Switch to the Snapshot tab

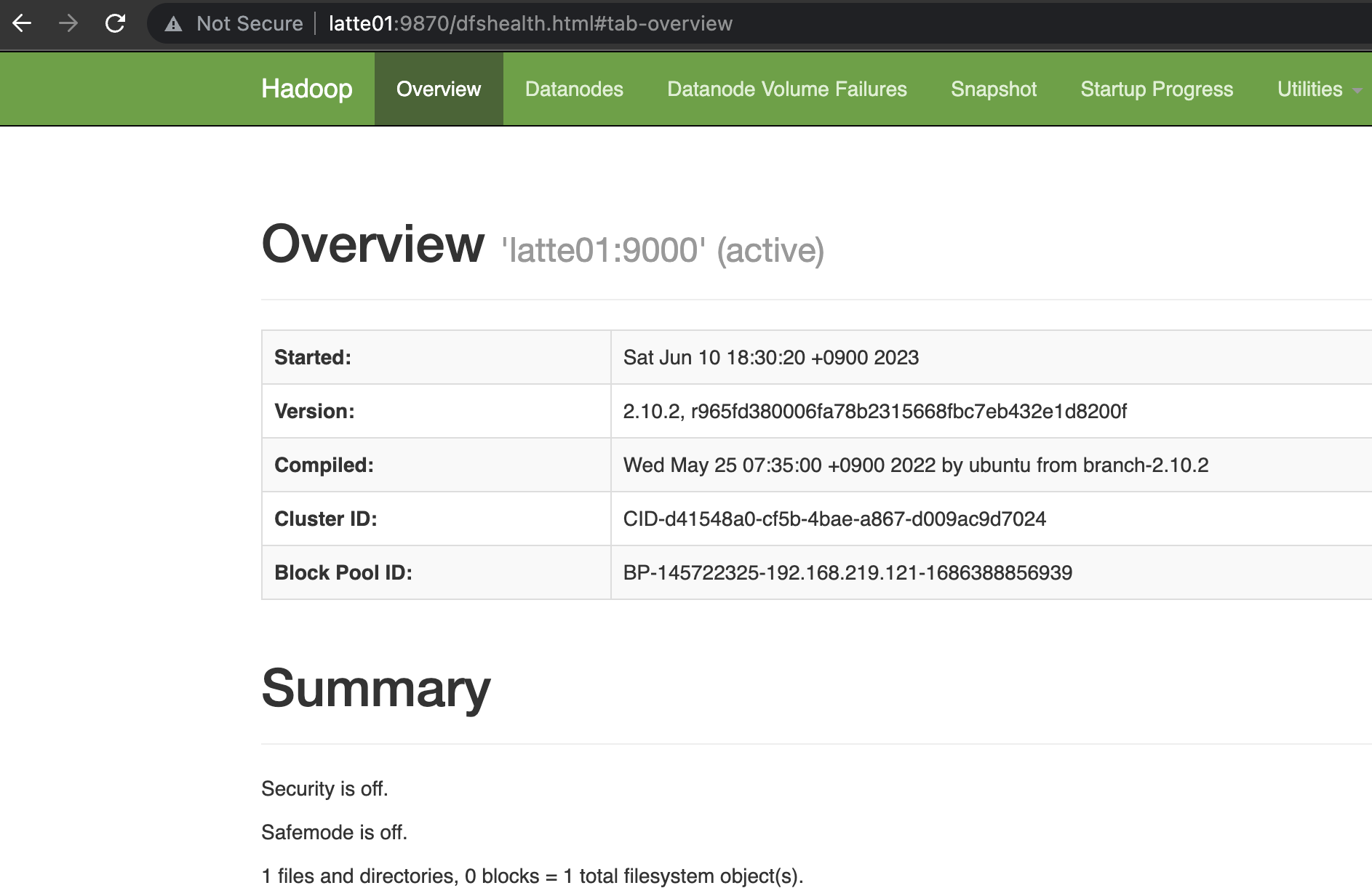993,89
